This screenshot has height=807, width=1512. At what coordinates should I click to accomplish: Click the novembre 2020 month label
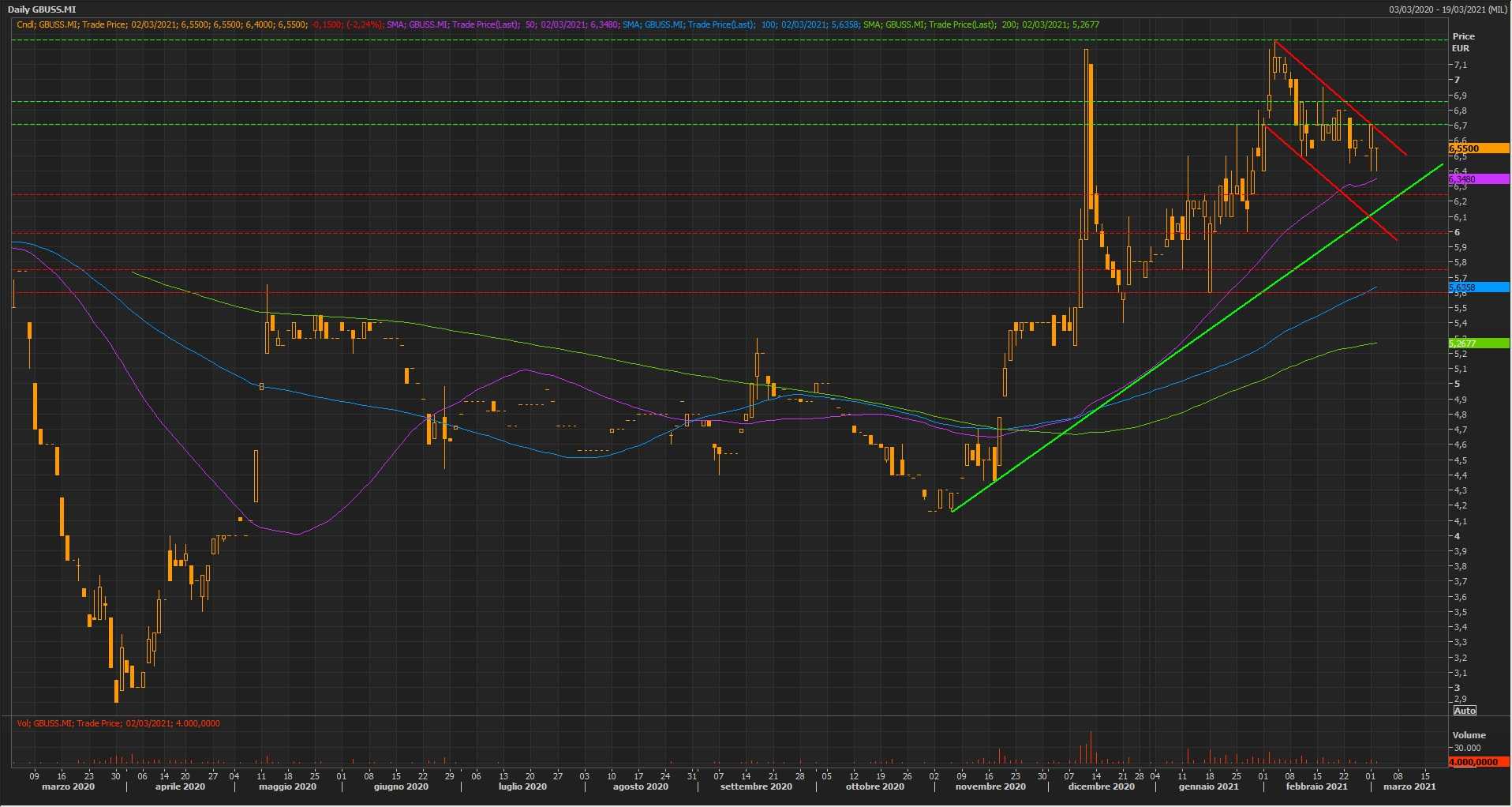990,786
